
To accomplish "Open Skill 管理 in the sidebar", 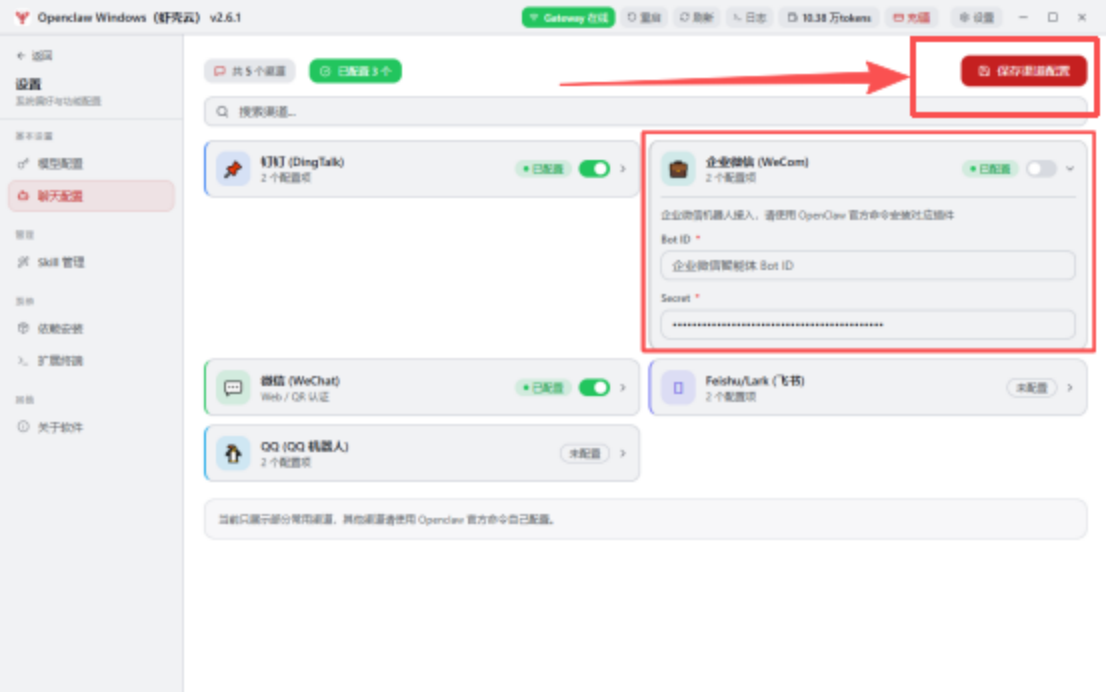I will click(92, 262).
